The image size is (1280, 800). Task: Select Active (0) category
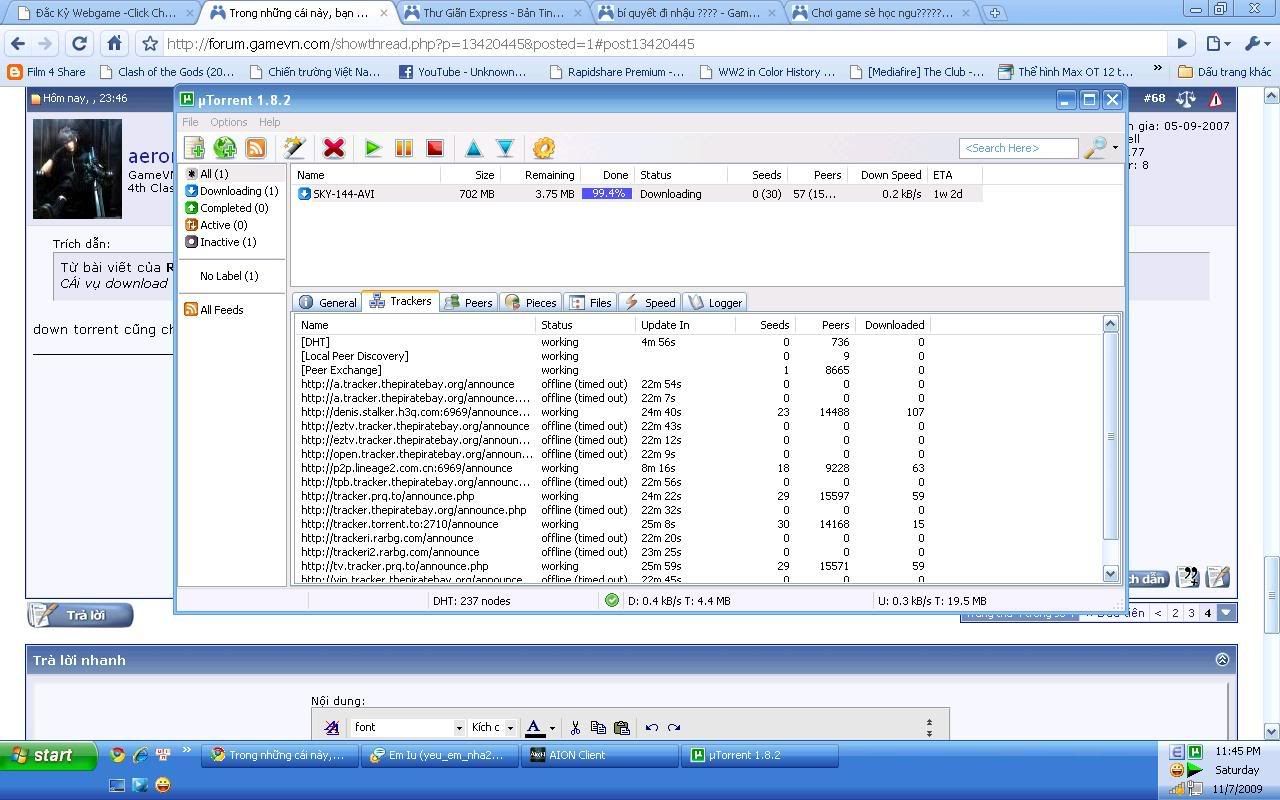pos(216,225)
